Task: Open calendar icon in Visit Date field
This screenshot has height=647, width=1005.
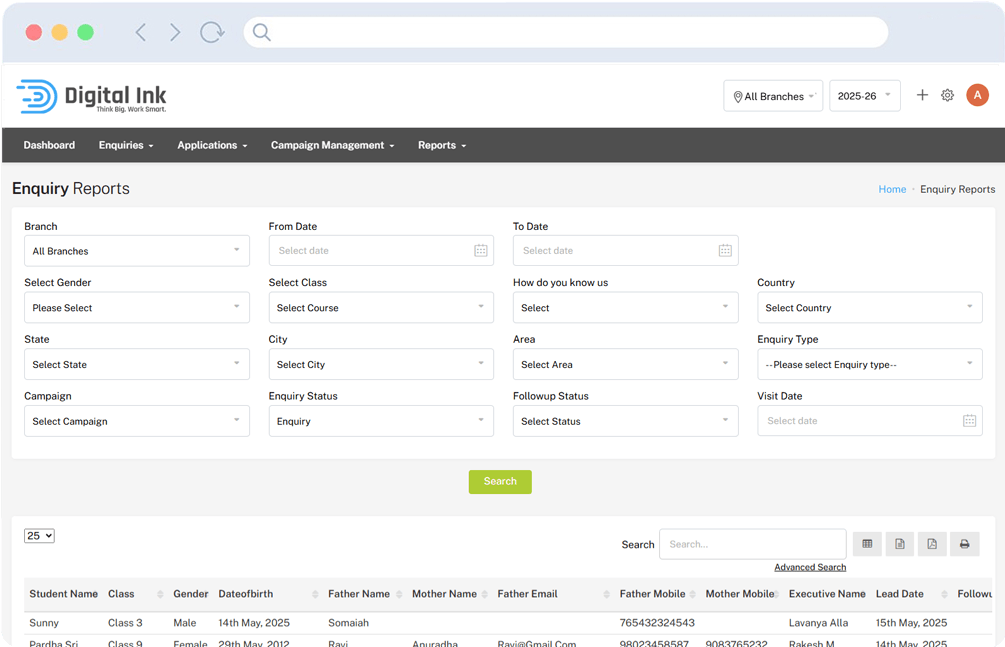Action: (x=969, y=421)
